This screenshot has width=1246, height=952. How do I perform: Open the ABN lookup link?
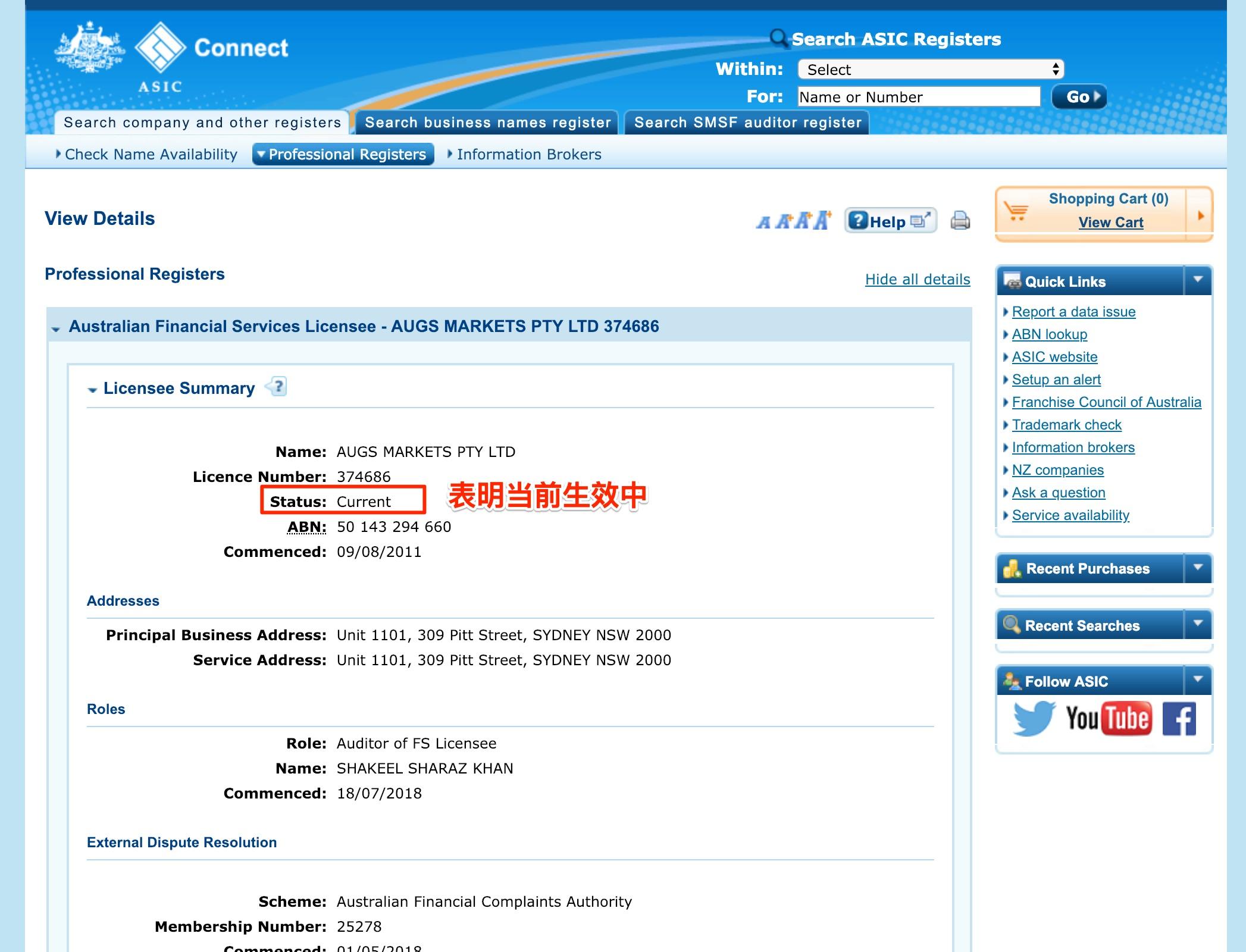pyautogui.click(x=1049, y=334)
